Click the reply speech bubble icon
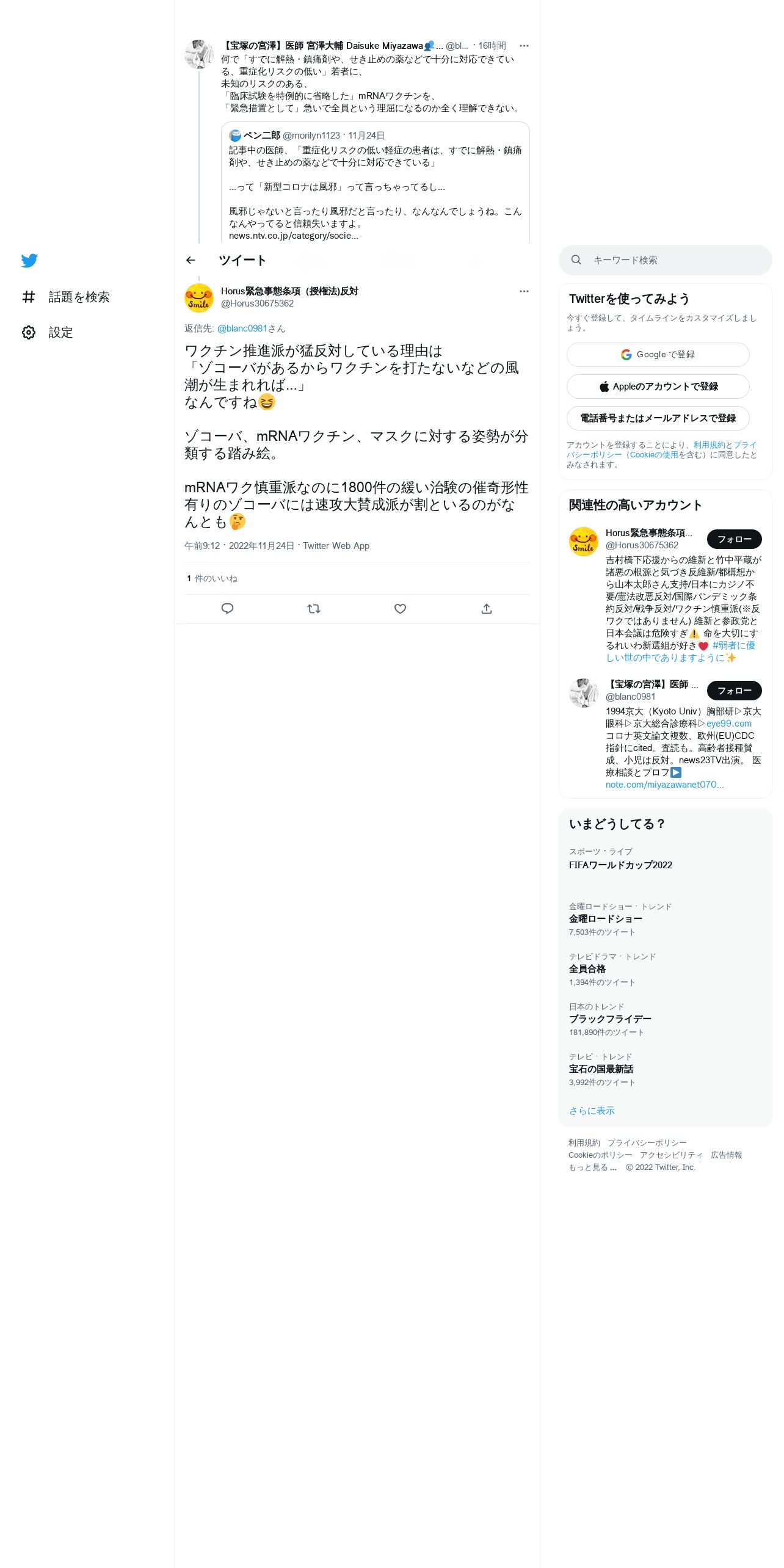Viewport: 784px width, 1568px height. coord(227,609)
